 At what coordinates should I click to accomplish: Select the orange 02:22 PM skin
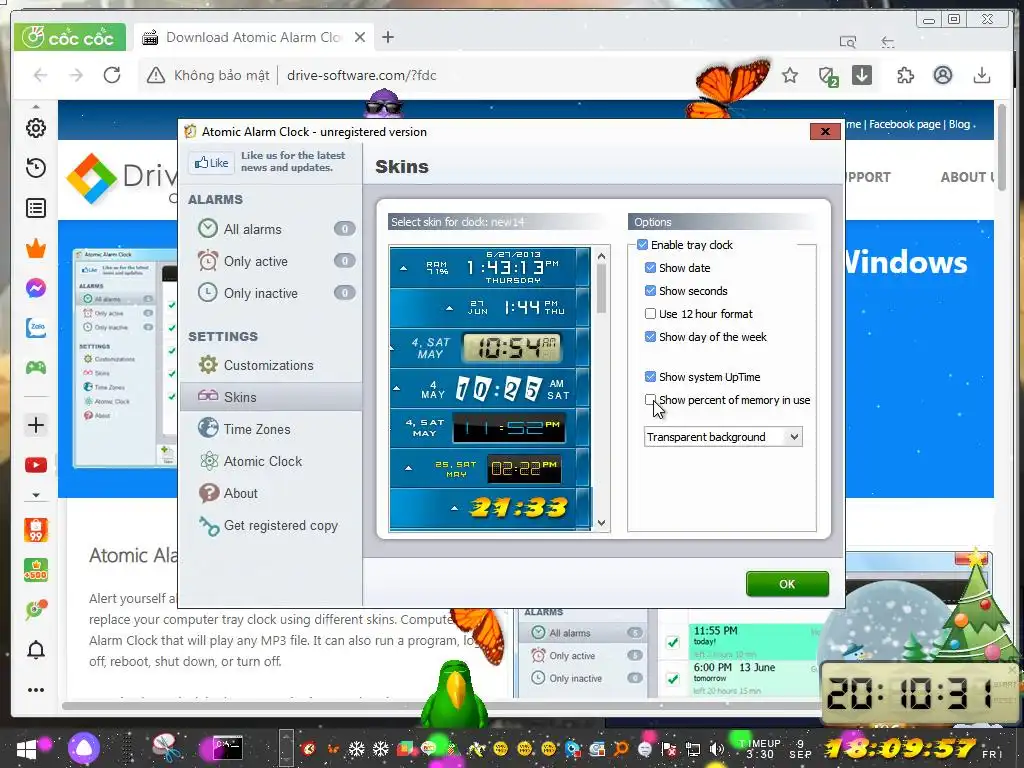(x=490, y=468)
